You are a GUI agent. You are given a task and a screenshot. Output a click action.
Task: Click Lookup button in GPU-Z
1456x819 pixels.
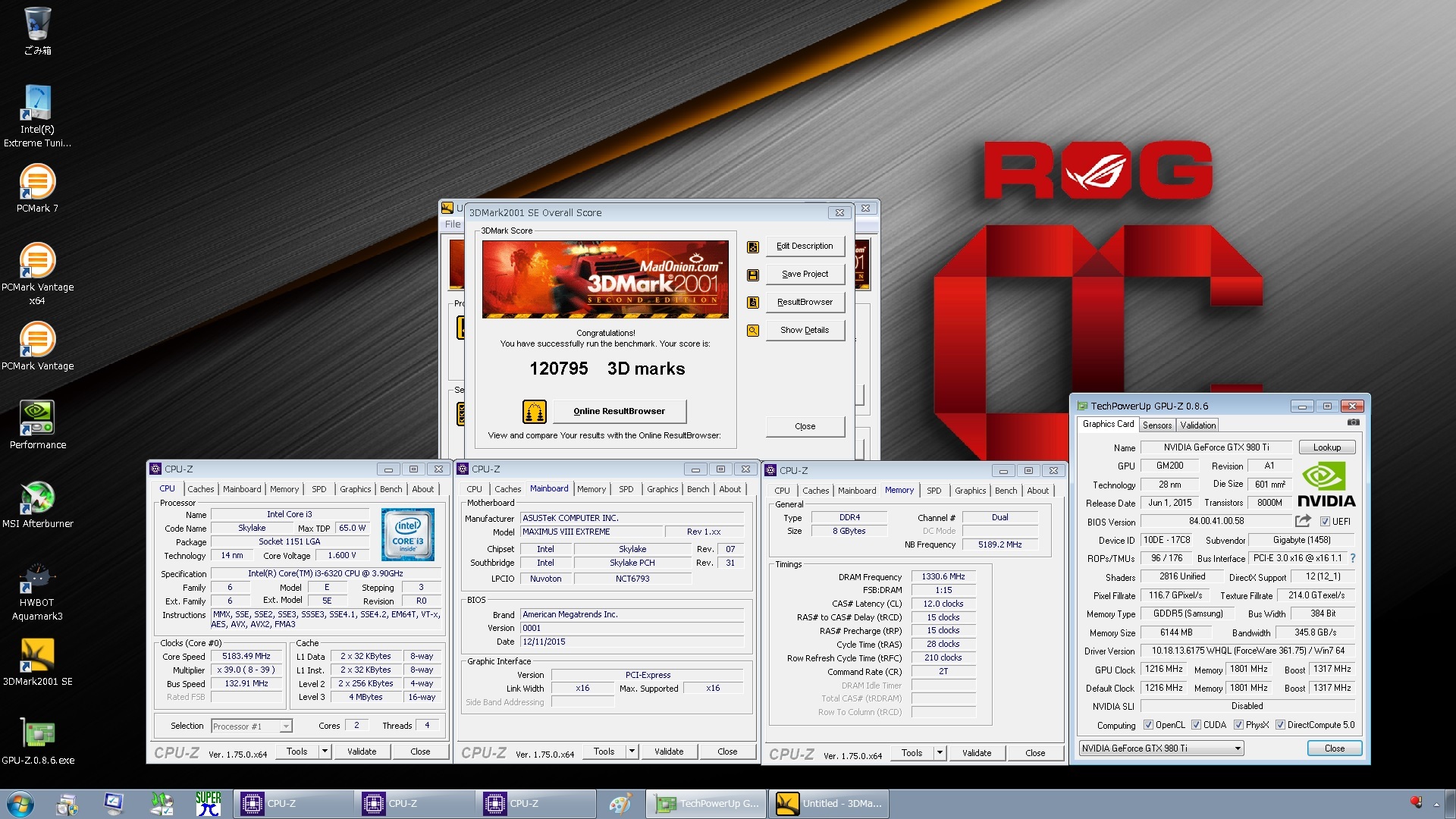(x=1326, y=447)
